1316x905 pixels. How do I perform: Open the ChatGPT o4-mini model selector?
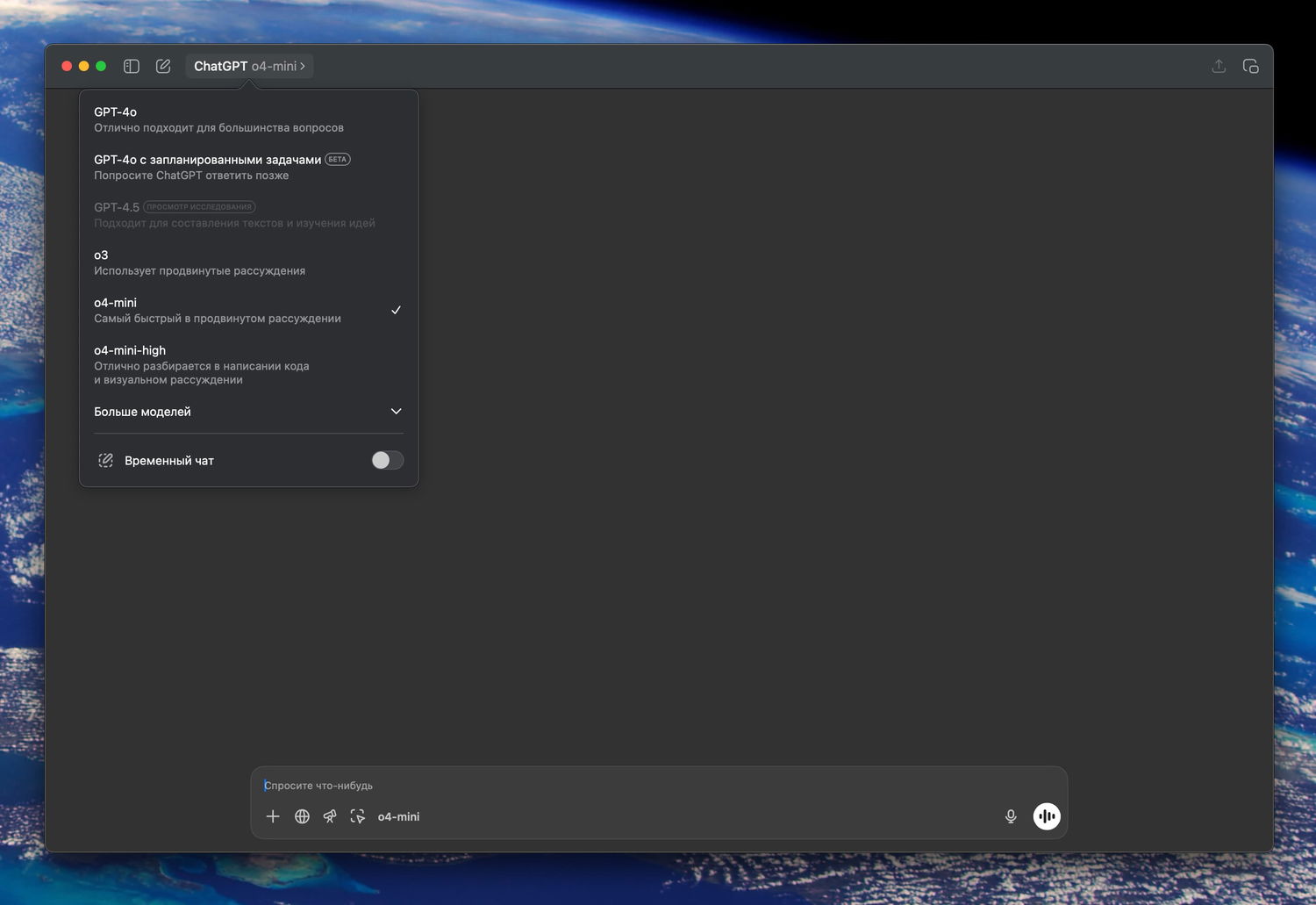(x=249, y=66)
